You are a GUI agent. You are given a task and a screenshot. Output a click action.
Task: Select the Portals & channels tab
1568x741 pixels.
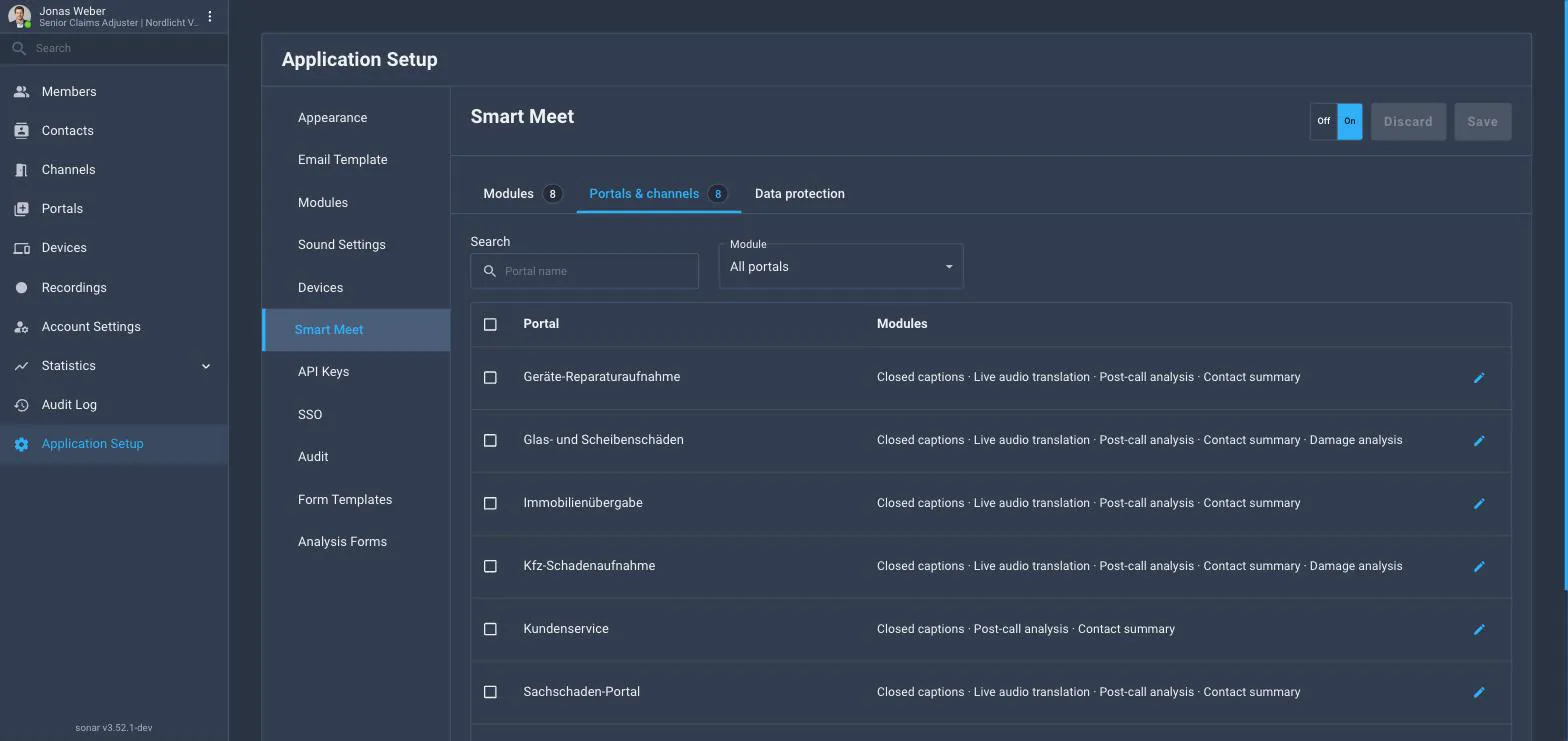point(658,194)
